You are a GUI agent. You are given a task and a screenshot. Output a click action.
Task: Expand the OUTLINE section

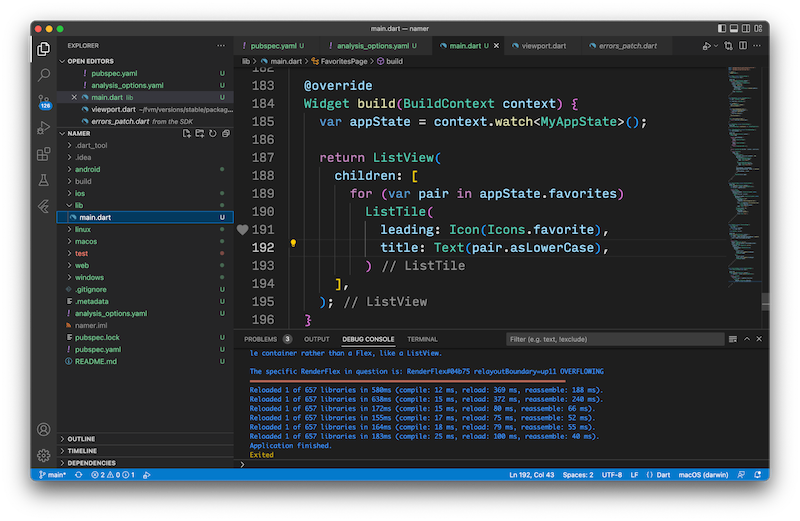click(x=81, y=439)
